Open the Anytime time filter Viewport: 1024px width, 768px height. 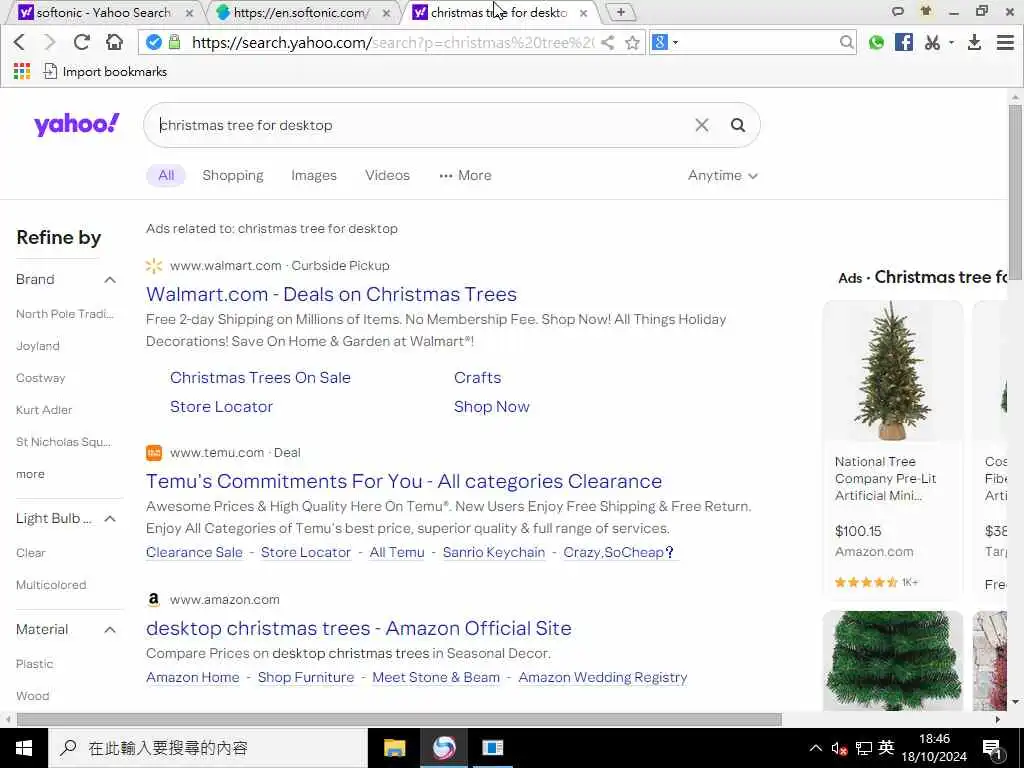pyautogui.click(x=722, y=175)
